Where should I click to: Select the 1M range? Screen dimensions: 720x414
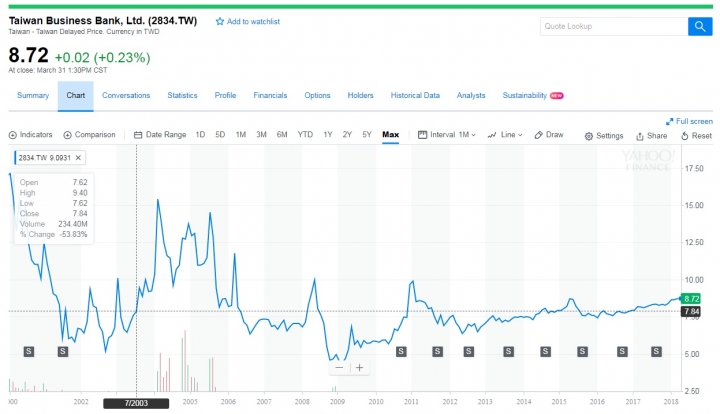[241, 134]
